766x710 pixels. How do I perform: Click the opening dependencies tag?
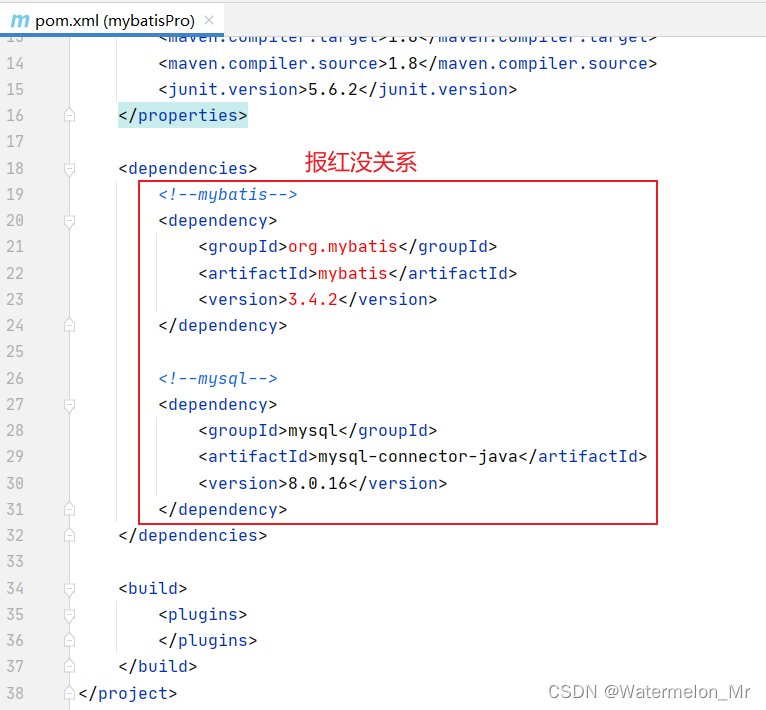188,169
